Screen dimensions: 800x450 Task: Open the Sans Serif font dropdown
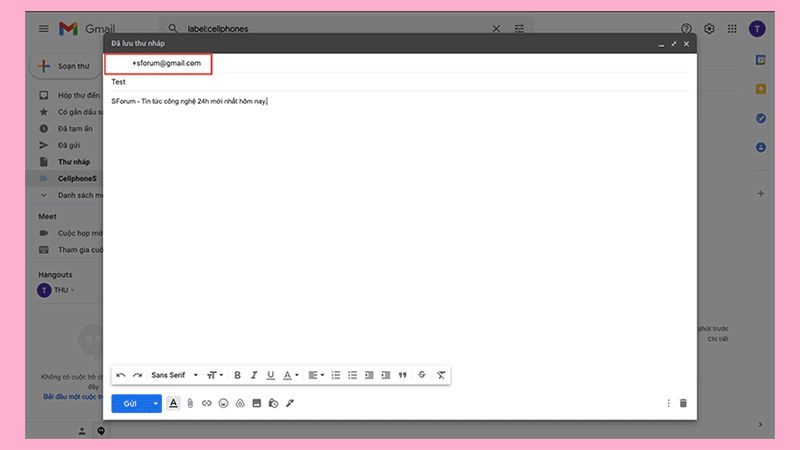[175, 375]
